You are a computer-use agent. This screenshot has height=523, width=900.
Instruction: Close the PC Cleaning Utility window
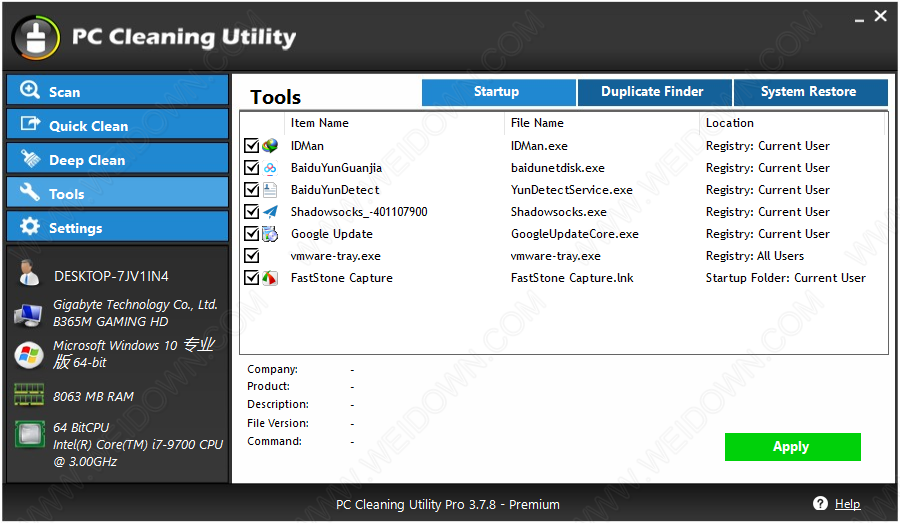[880, 16]
